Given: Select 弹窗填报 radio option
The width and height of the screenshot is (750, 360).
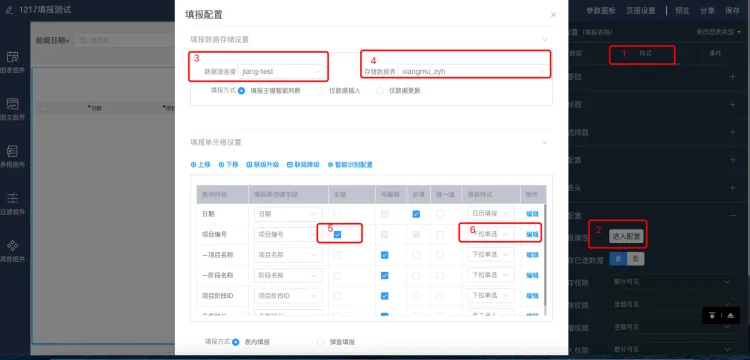Looking at the screenshot, I should [320, 342].
